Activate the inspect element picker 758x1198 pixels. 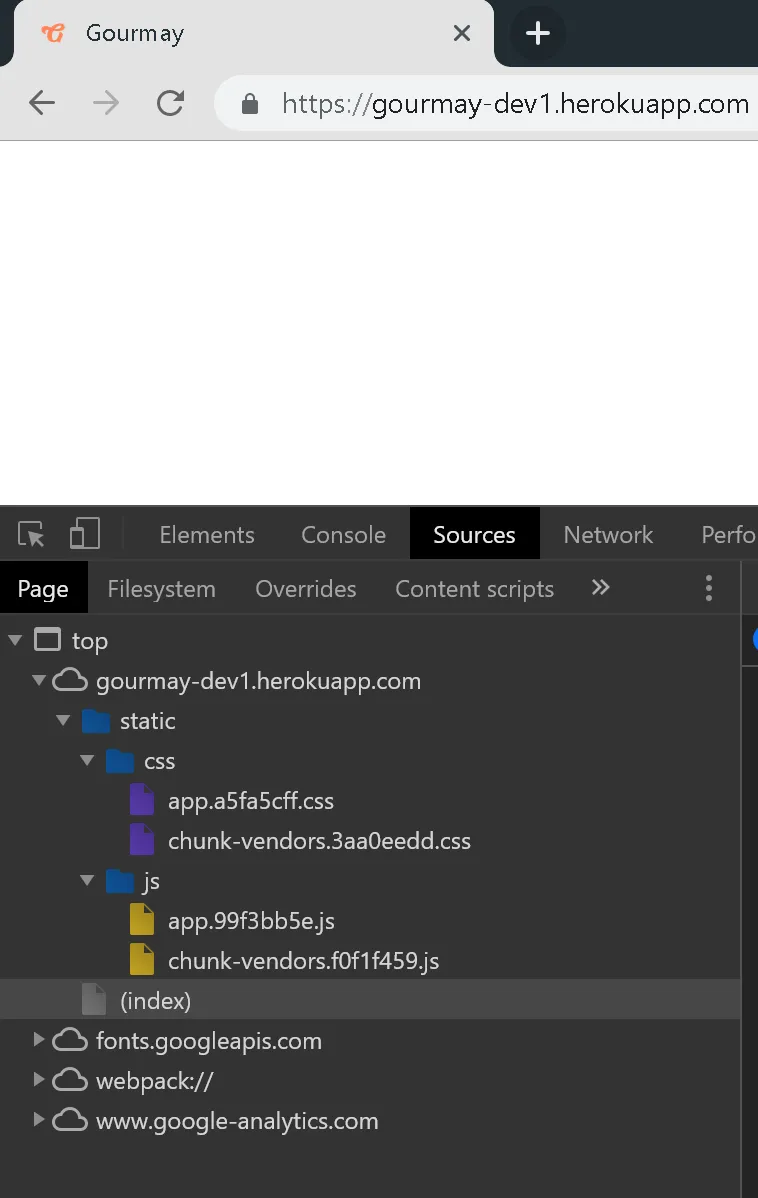coord(31,534)
